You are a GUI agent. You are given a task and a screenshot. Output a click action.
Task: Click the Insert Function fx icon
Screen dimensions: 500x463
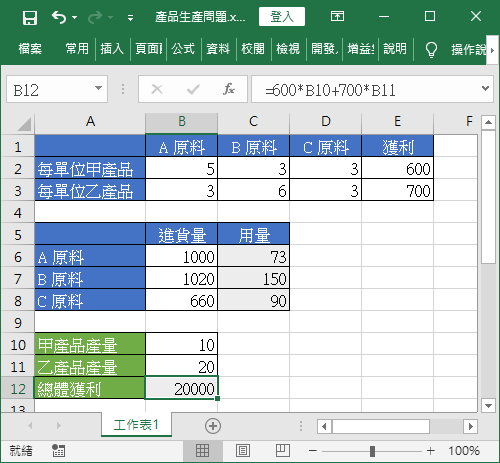(229, 89)
